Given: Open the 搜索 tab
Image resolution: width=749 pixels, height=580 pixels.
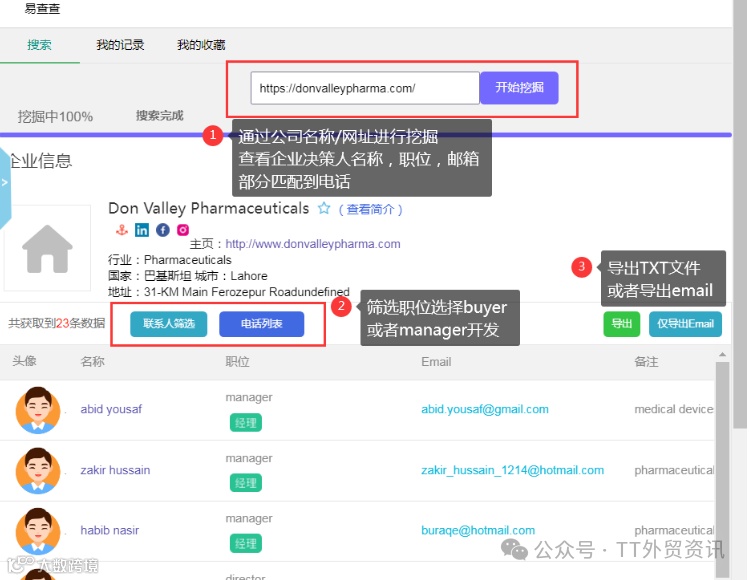Looking at the screenshot, I should (x=39, y=45).
